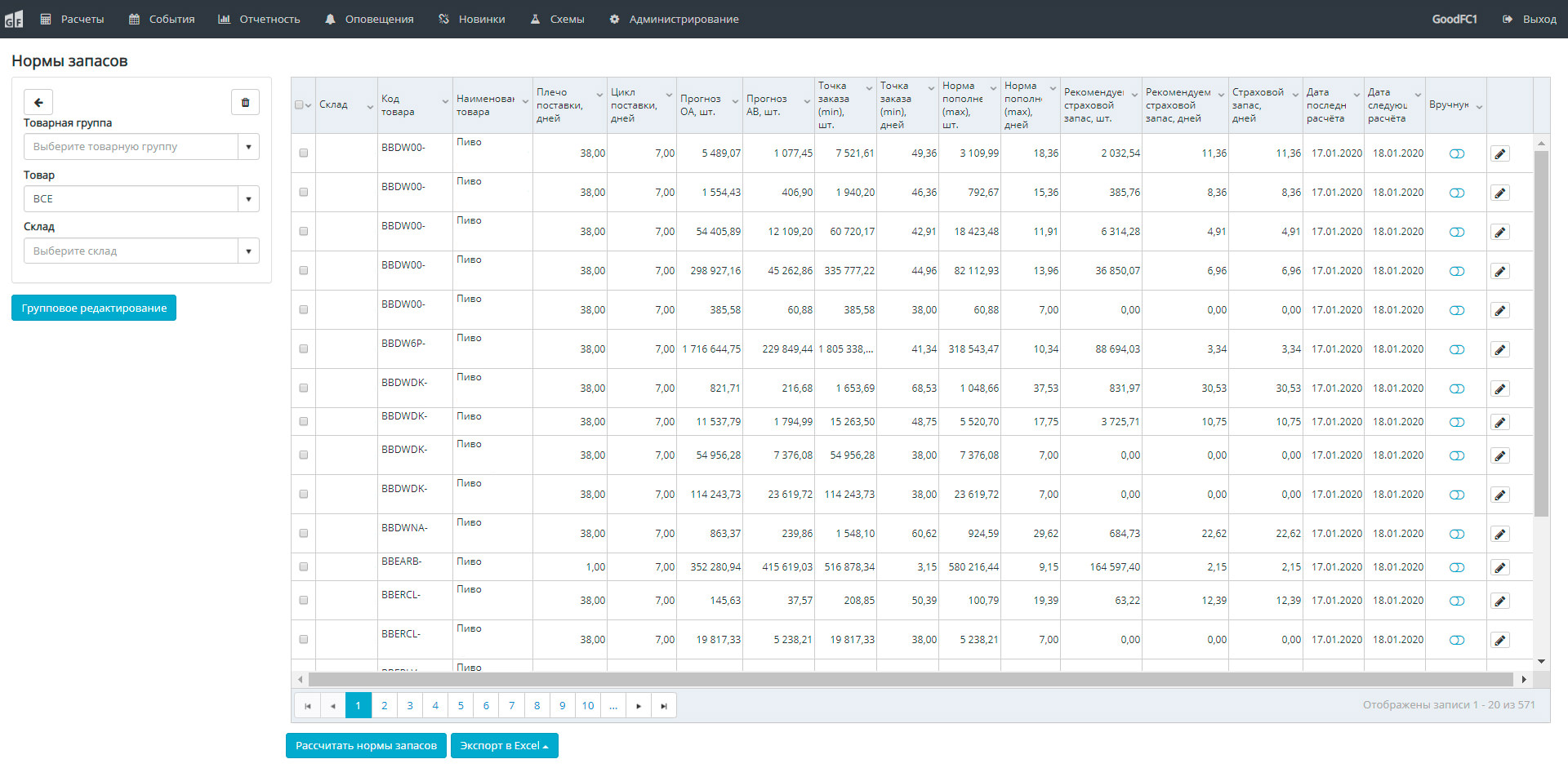This screenshot has width=1568, height=768.
Task: Open the Схемы menu
Action: point(558,19)
